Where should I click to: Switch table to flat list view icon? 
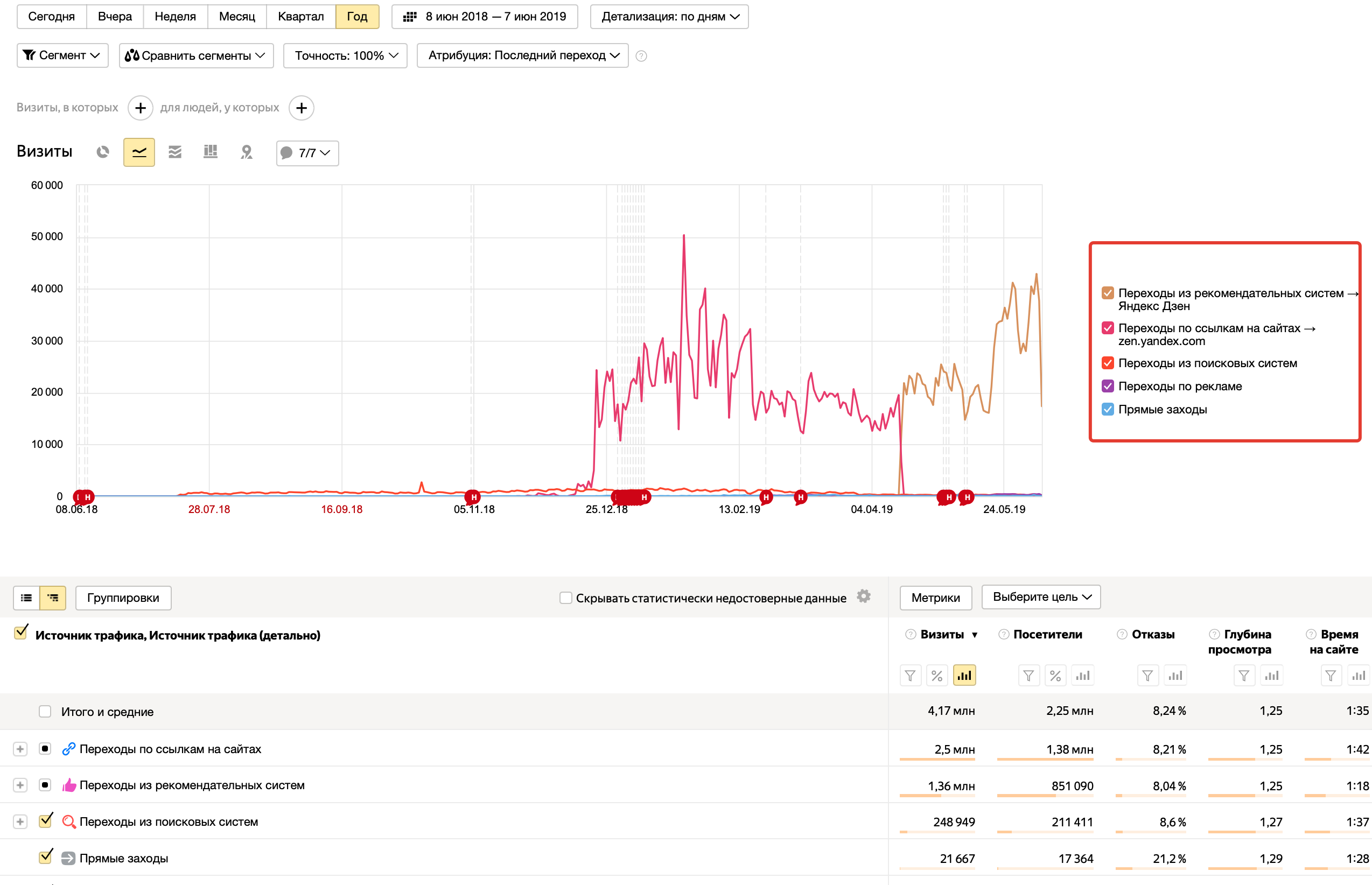click(26, 598)
